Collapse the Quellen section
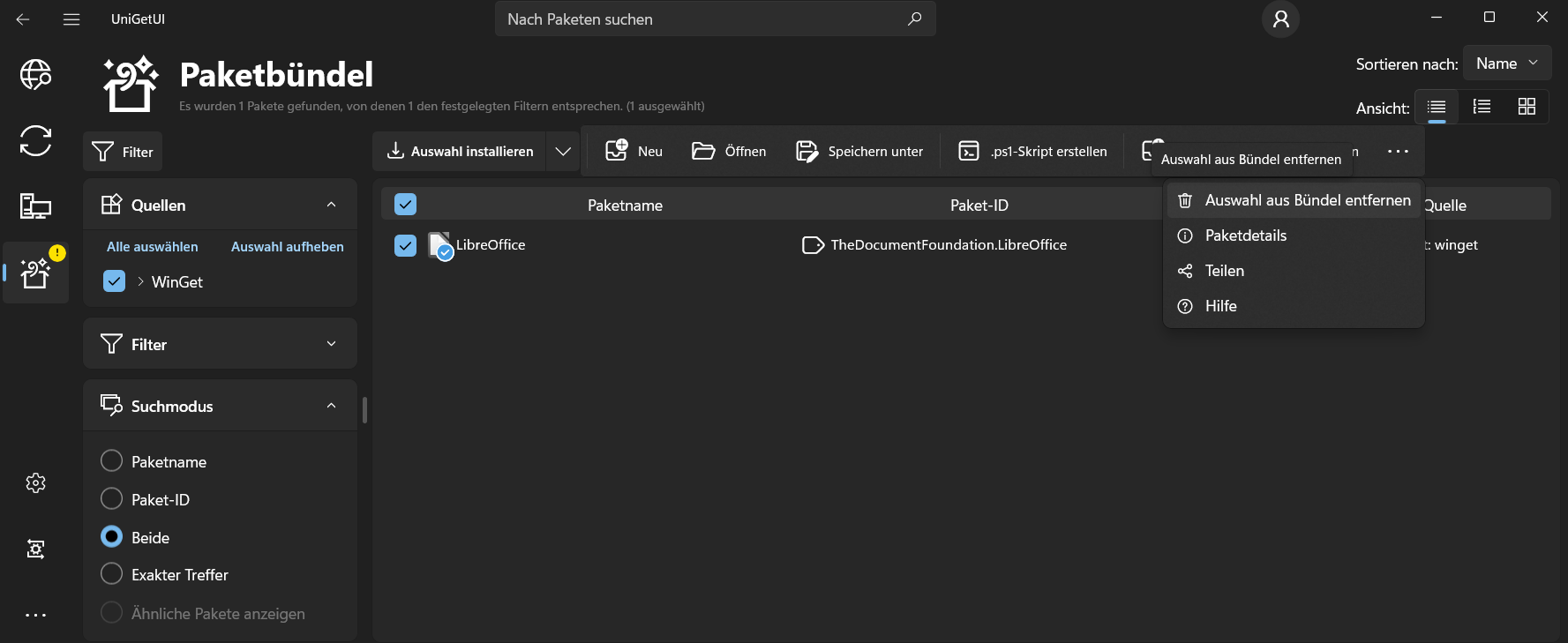 click(x=331, y=205)
